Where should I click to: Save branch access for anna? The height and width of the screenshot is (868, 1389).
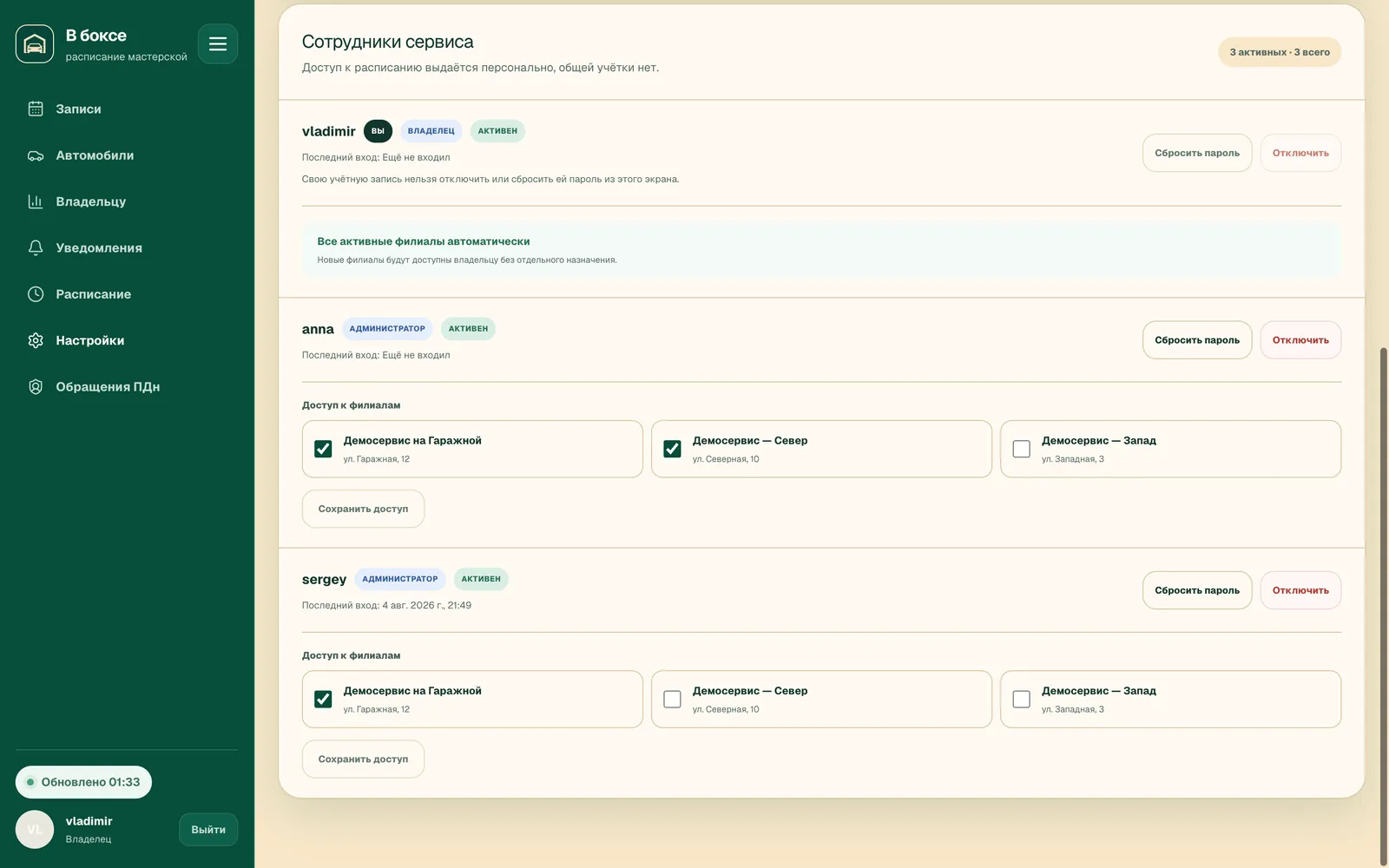click(x=363, y=509)
